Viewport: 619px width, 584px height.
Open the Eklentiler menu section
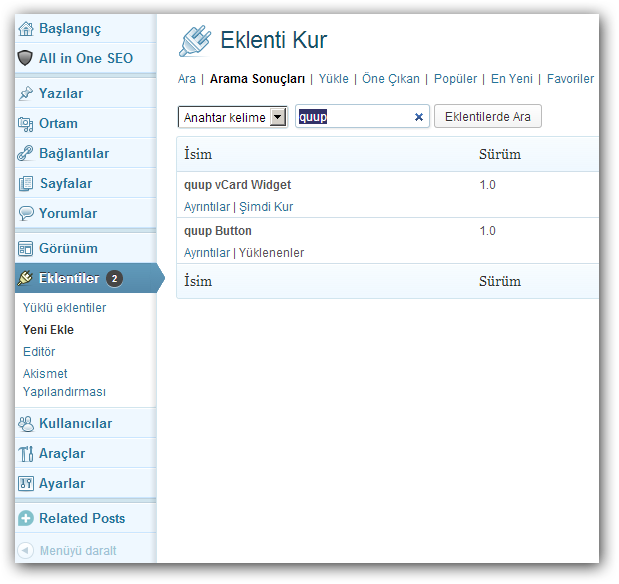(69, 278)
